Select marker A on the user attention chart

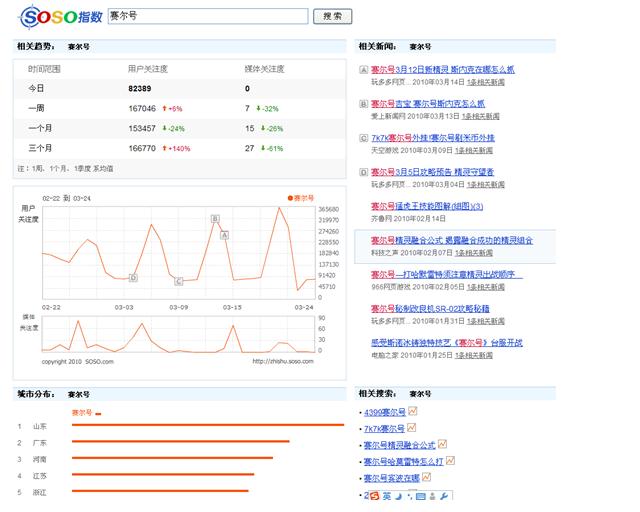click(x=224, y=235)
